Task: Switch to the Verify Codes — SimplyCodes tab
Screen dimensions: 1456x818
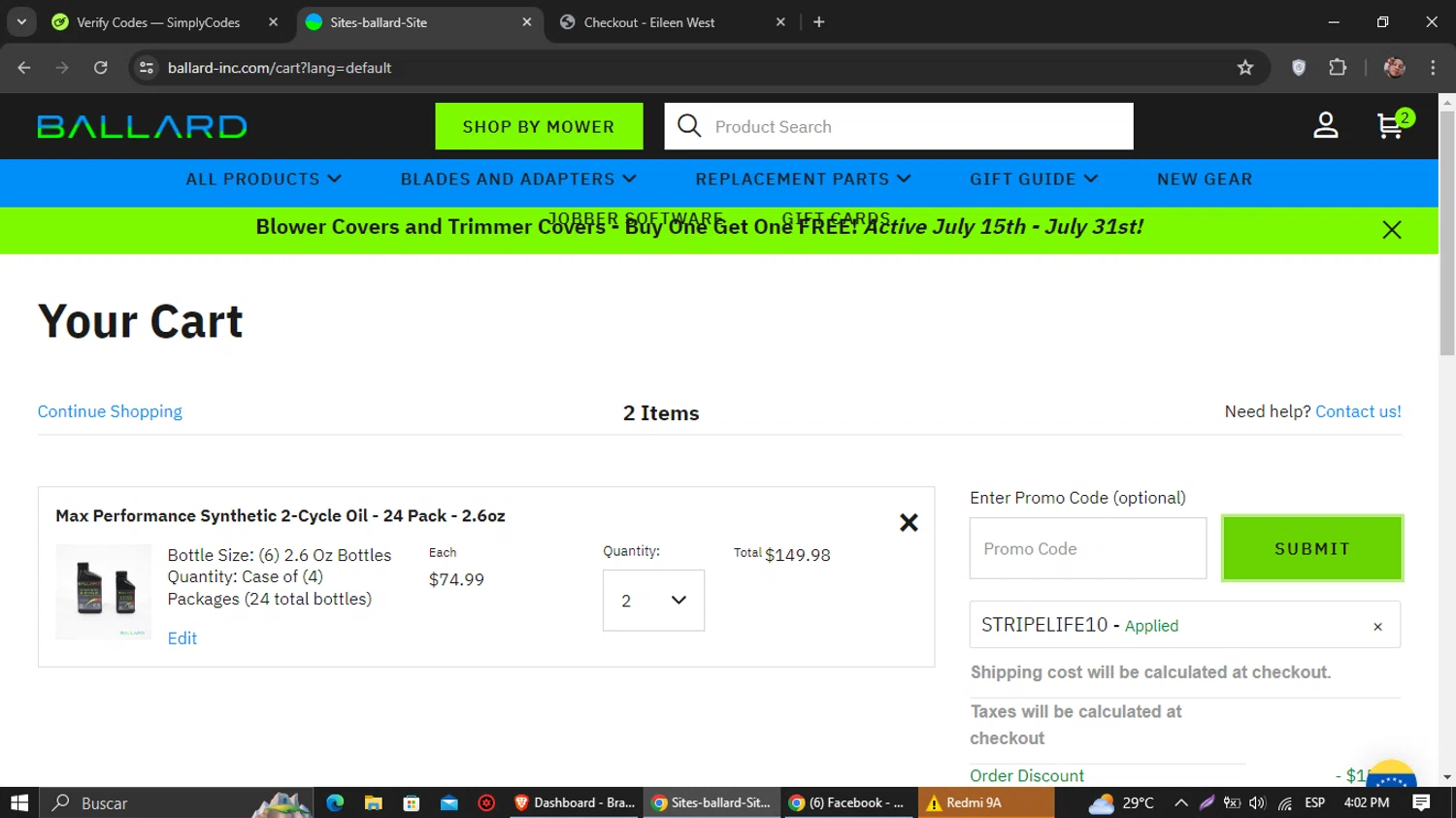Action: (x=158, y=22)
